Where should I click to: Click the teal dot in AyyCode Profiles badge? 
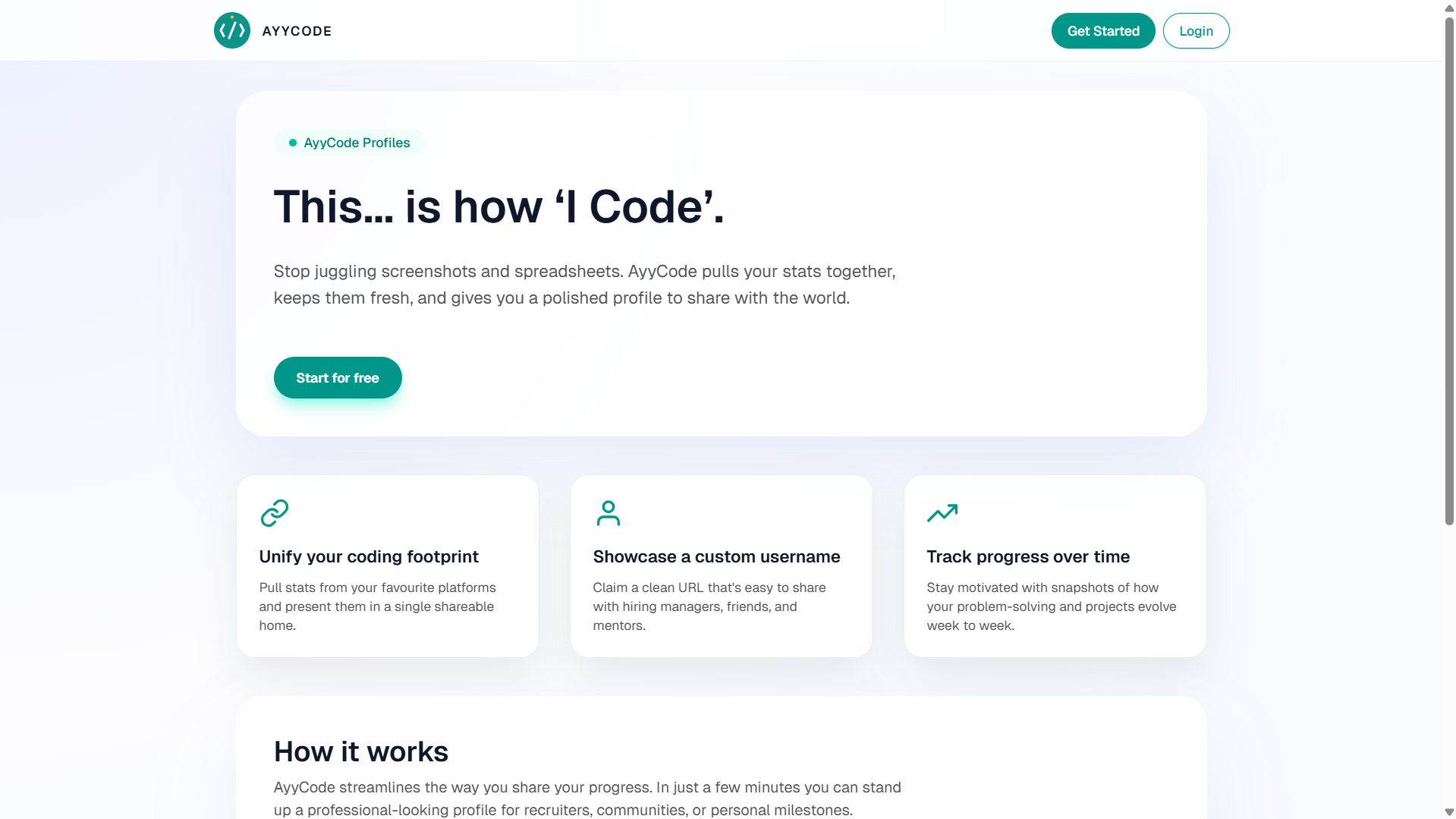pyautogui.click(x=293, y=142)
